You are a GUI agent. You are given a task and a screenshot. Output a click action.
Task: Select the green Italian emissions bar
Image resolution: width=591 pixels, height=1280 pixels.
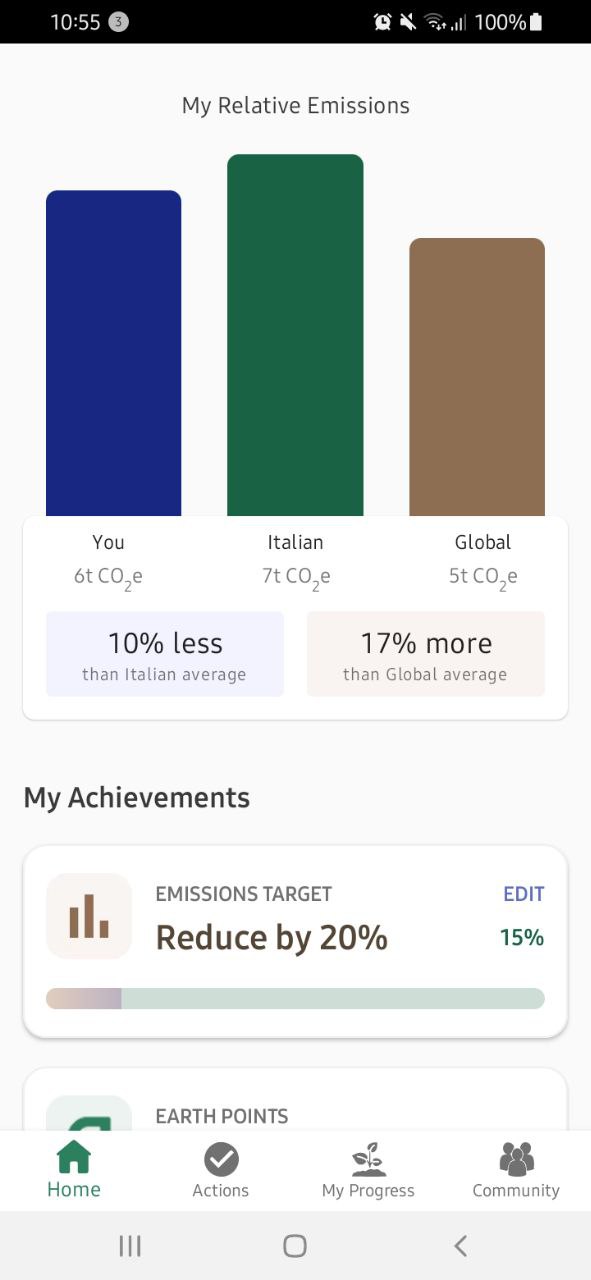click(x=295, y=335)
